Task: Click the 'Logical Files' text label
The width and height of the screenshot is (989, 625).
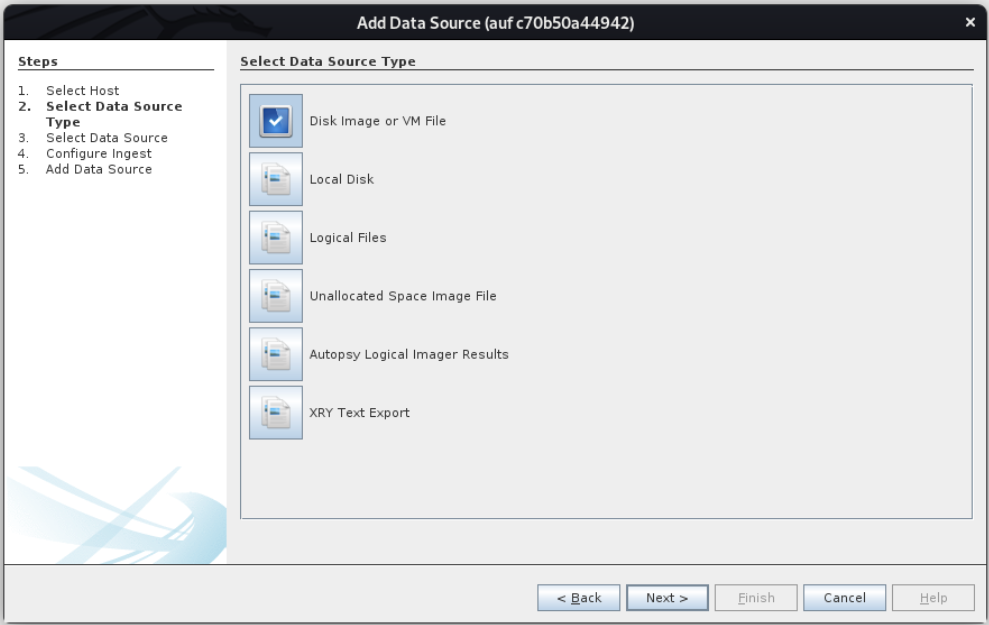Action: tap(347, 238)
